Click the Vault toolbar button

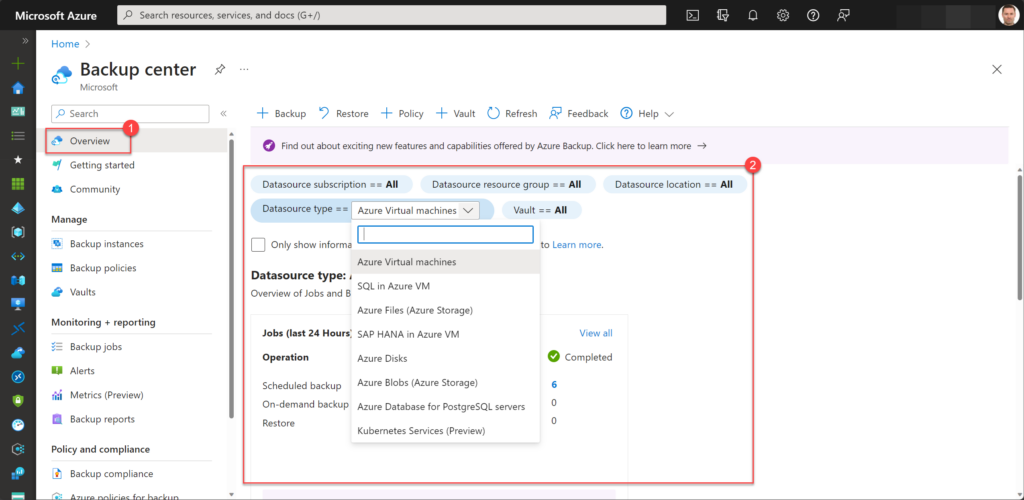click(x=455, y=114)
